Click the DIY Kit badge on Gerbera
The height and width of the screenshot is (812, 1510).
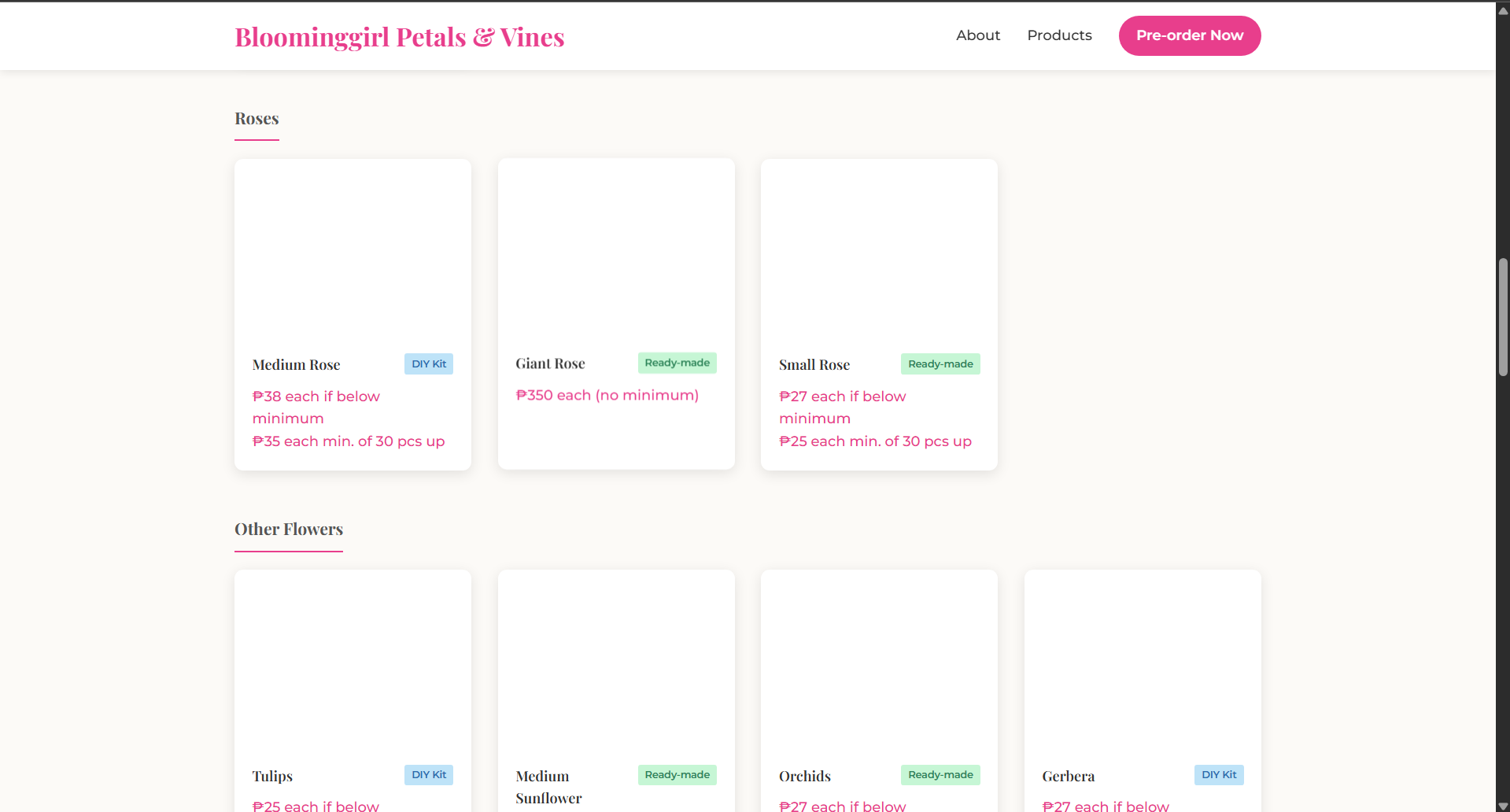pos(1218,774)
